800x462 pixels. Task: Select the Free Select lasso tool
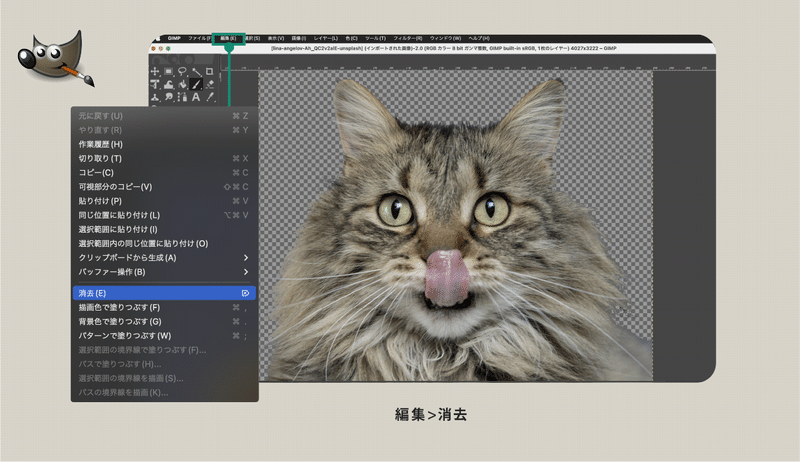point(182,71)
